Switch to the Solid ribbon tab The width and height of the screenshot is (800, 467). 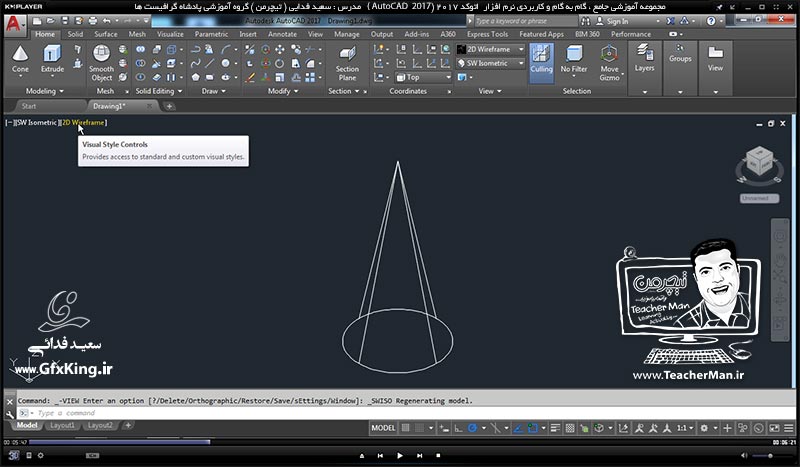[75, 34]
